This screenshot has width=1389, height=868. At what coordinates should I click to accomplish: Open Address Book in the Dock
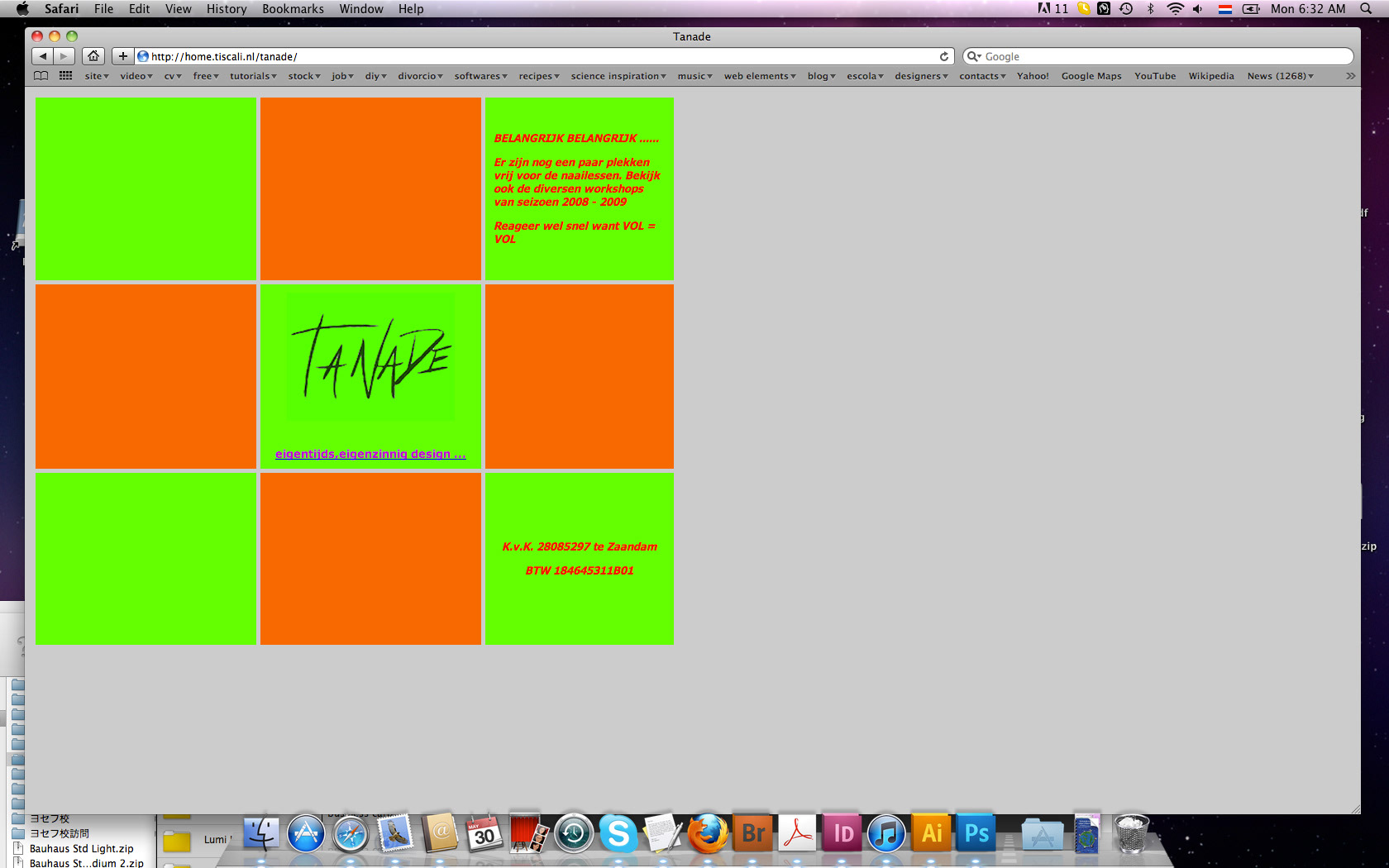click(440, 833)
